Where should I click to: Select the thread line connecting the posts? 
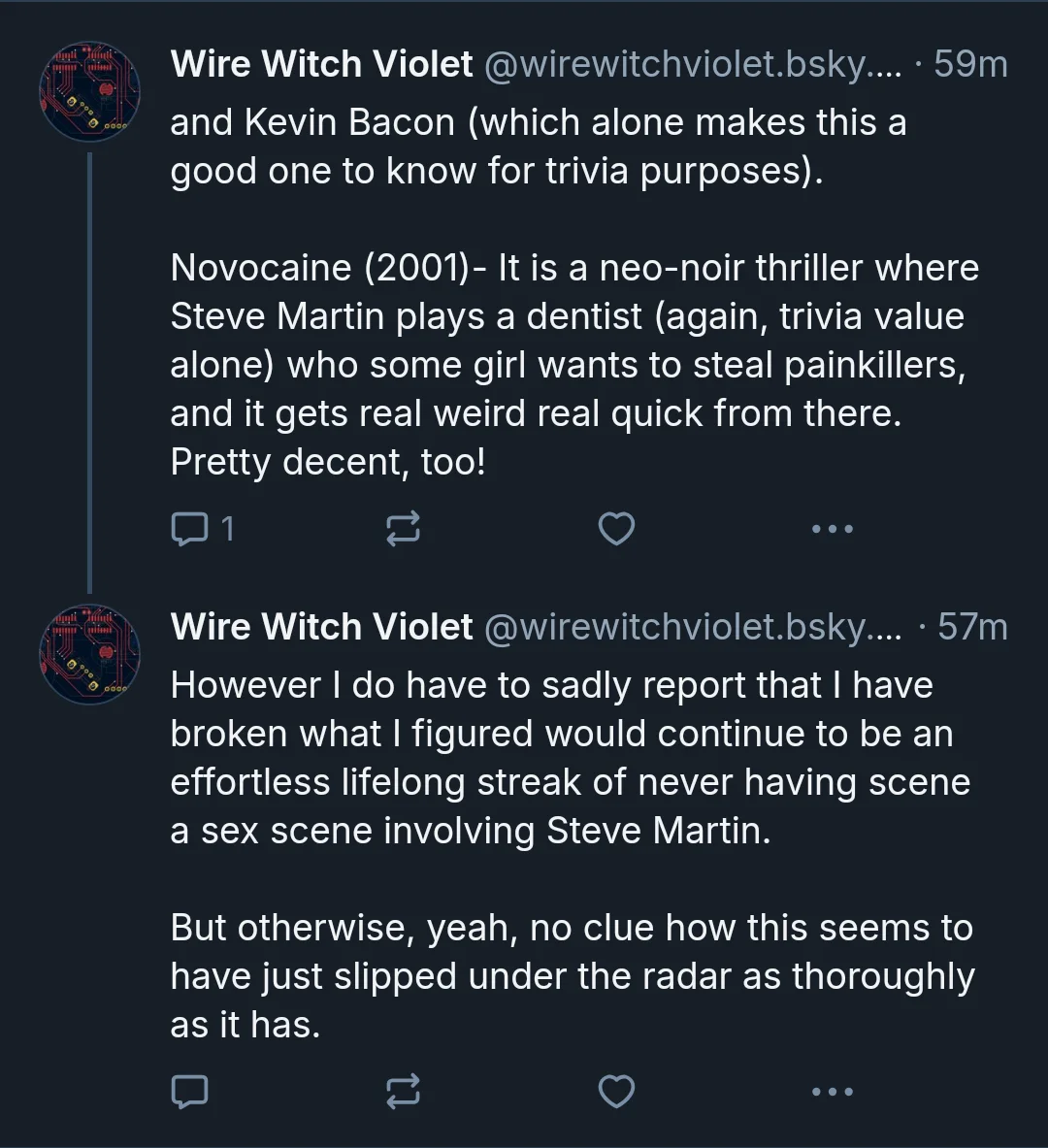tap(89, 373)
